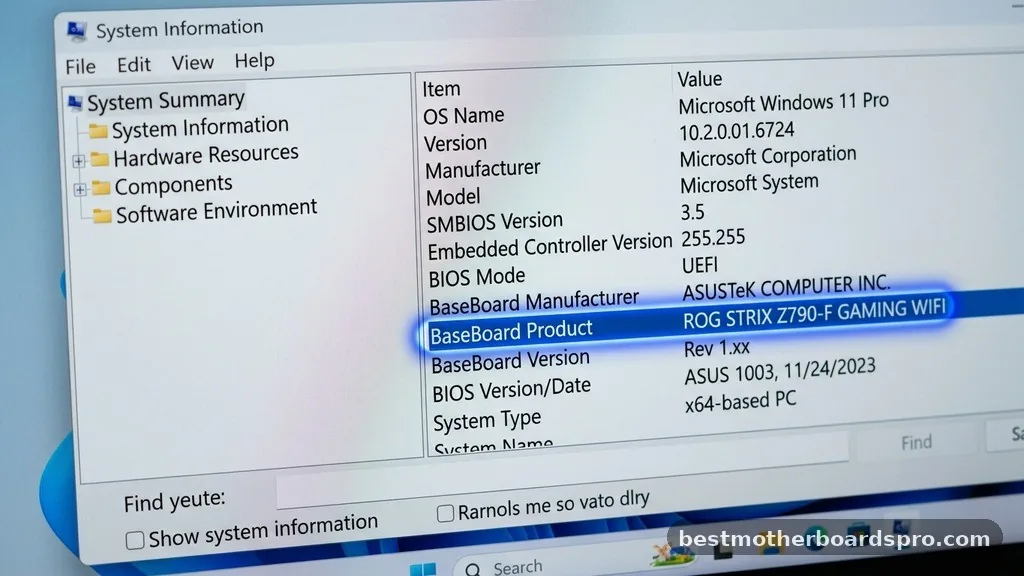Open the Edit menu
Image resolution: width=1024 pixels, height=576 pixels.
(x=134, y=65)
